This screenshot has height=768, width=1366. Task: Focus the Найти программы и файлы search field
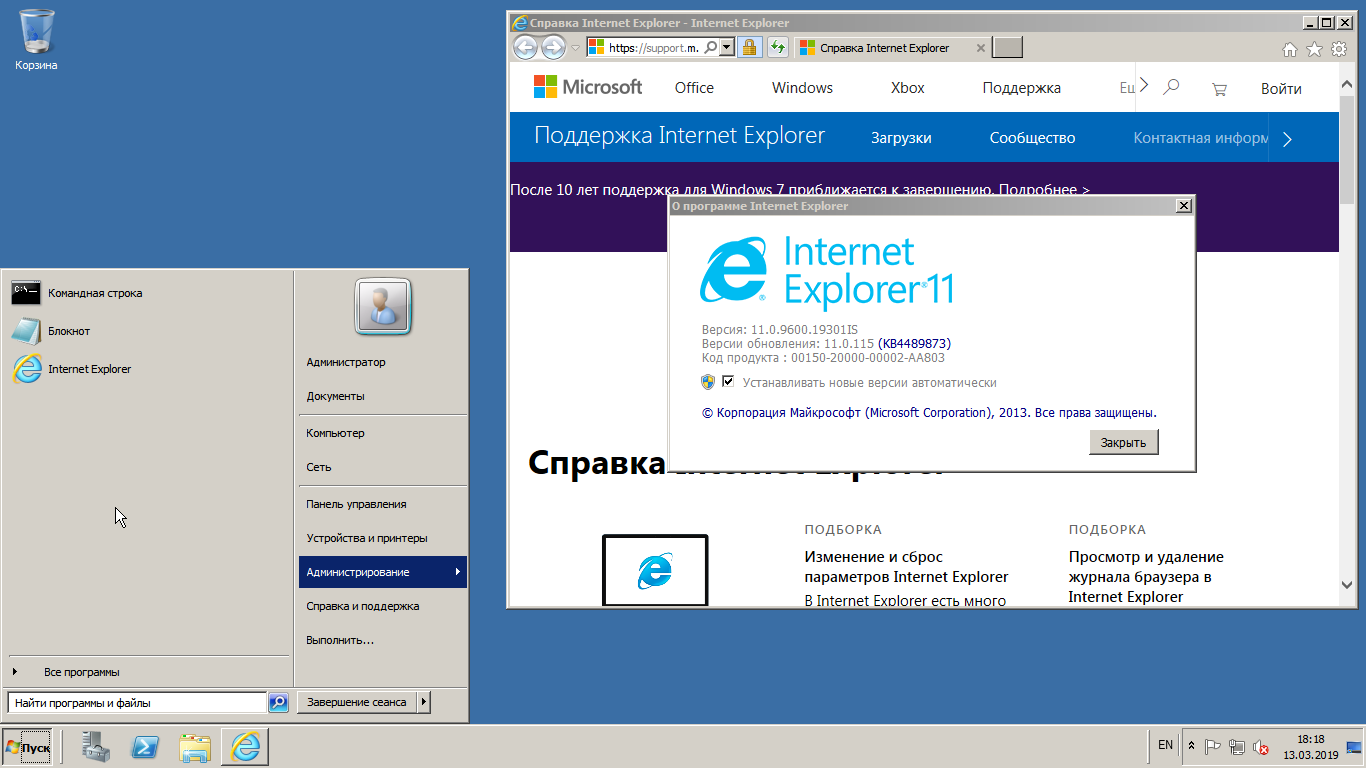[138, 703]
